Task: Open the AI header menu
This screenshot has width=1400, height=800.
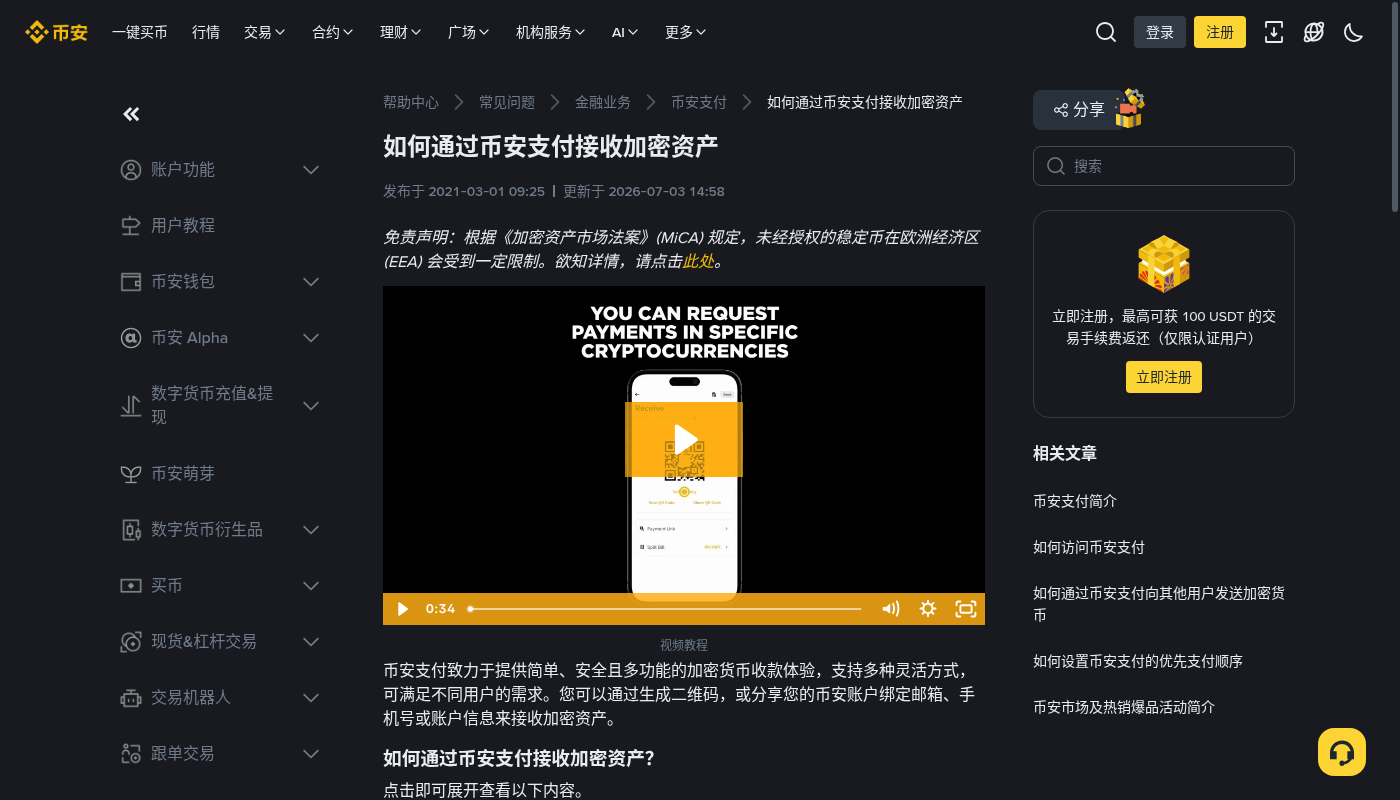Action: tap(625, 32)
